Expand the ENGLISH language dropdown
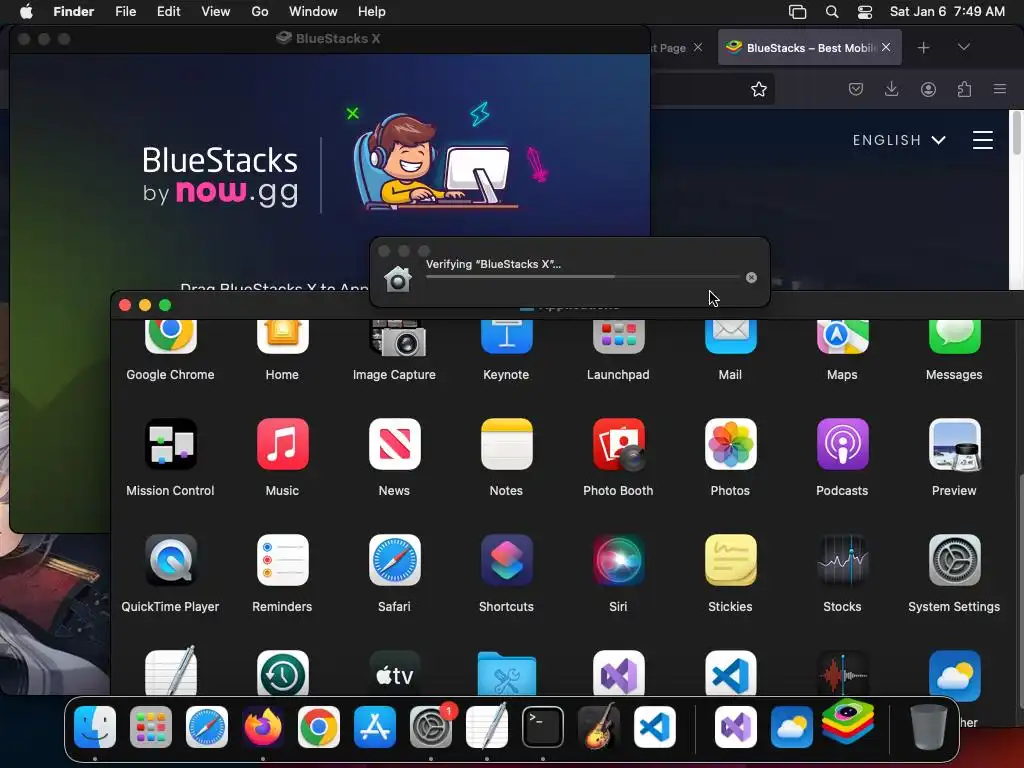 [899, 140]
